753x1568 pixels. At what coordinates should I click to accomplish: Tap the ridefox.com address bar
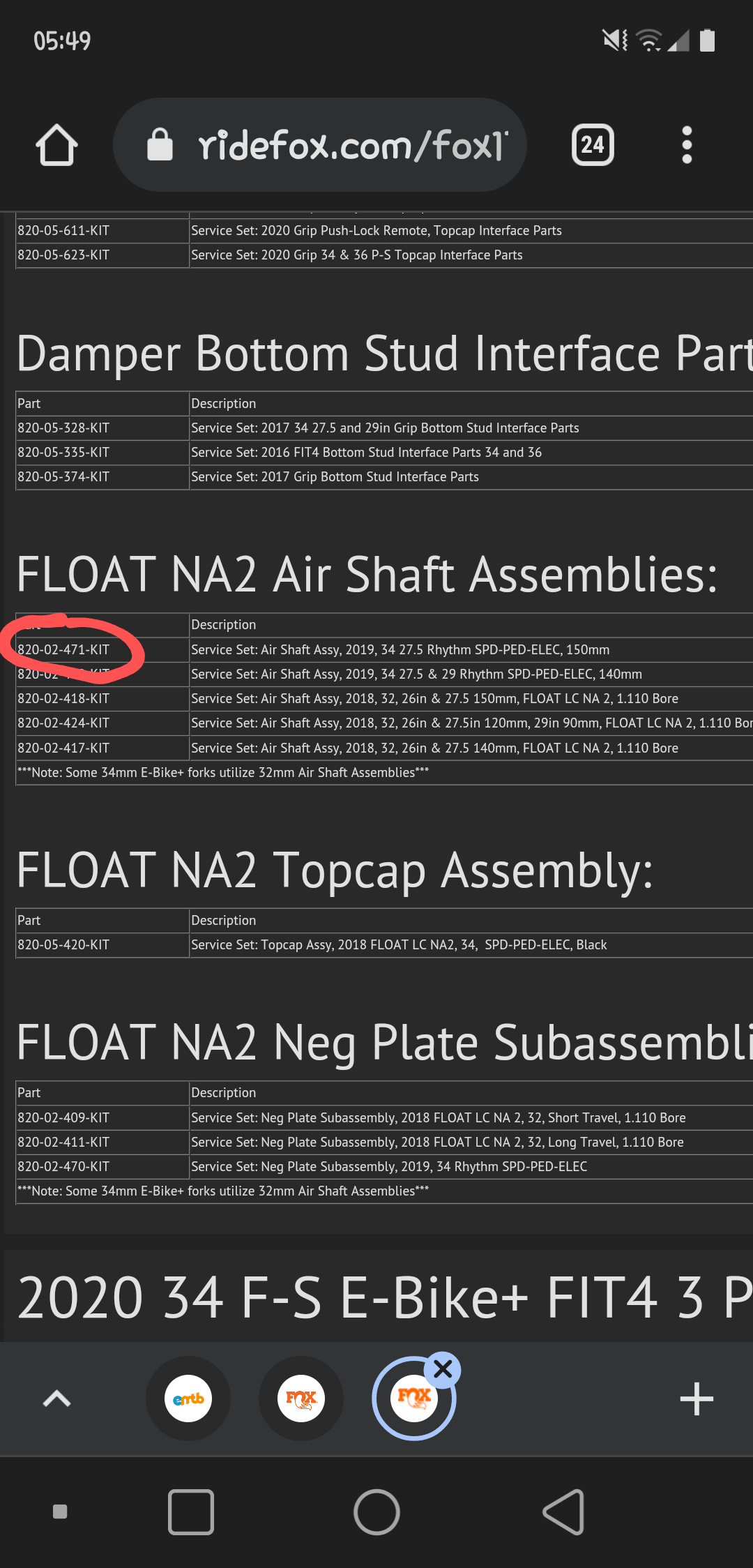(x=352, y=145)
